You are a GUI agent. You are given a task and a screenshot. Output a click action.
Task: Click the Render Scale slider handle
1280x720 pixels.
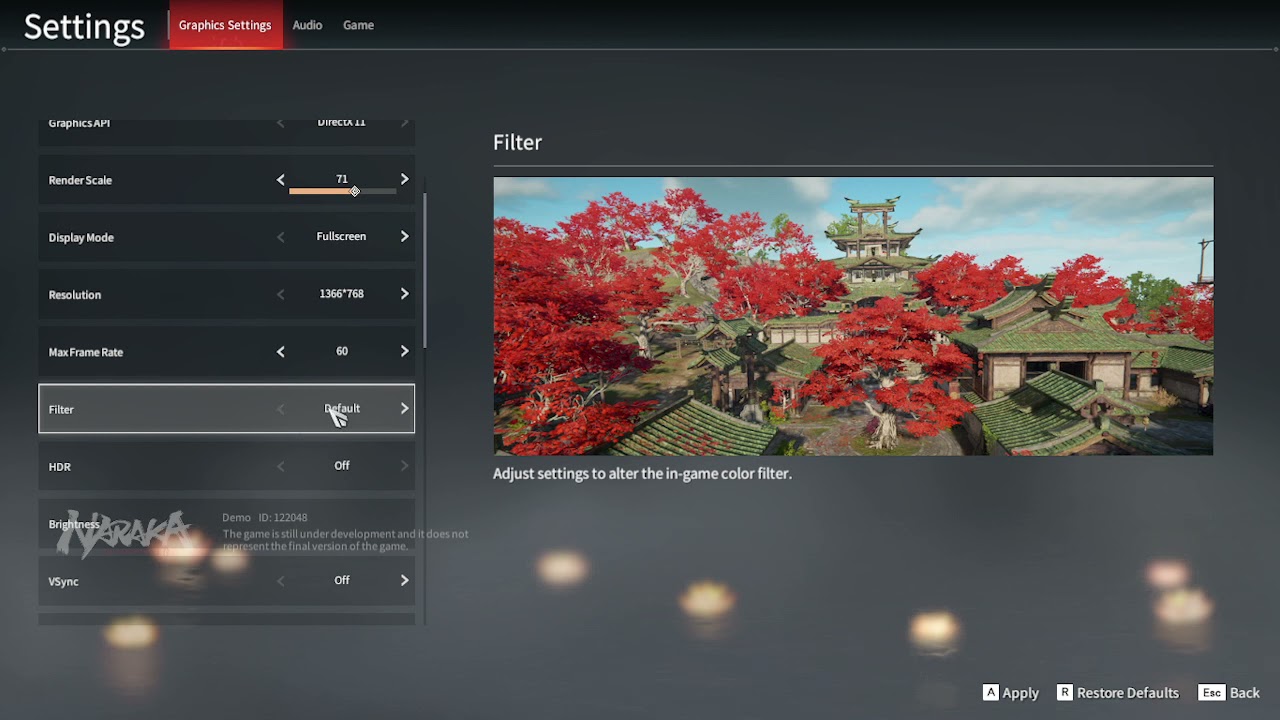[x=354, y=191]
